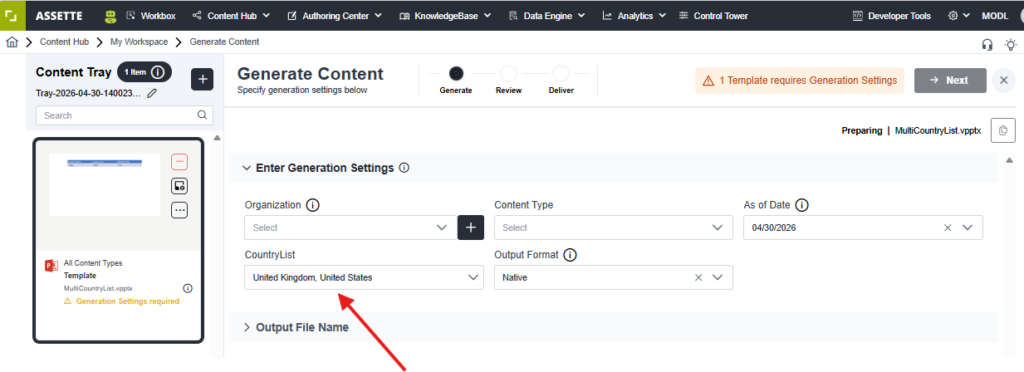The image size is (1024, 372).
Task: Select the Generate step circle
Action: pos(456,74)
